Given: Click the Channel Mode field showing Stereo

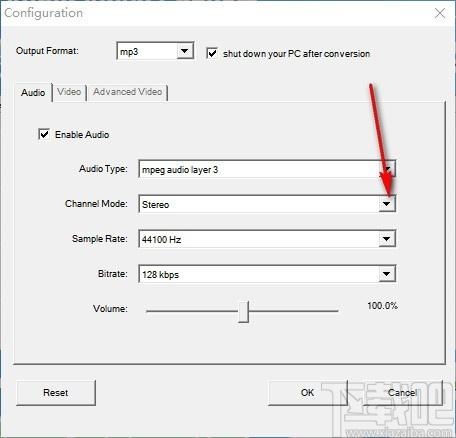Looking at the screenshot, I should coord(267,204).
